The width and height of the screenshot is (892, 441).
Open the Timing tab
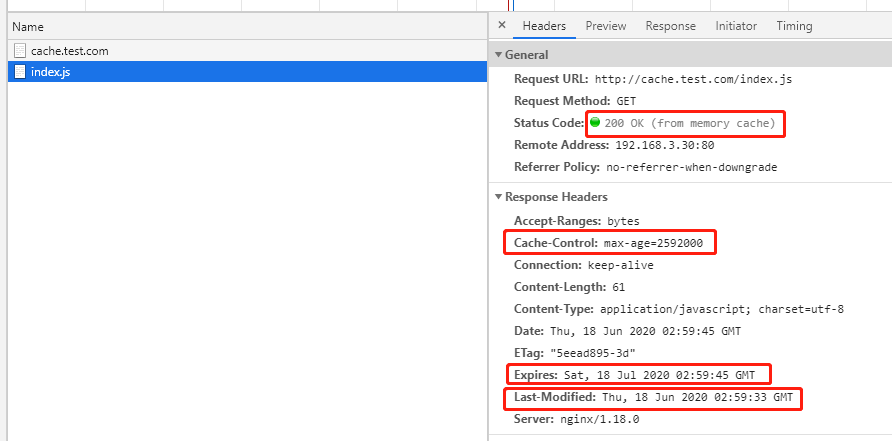point(794,26)
